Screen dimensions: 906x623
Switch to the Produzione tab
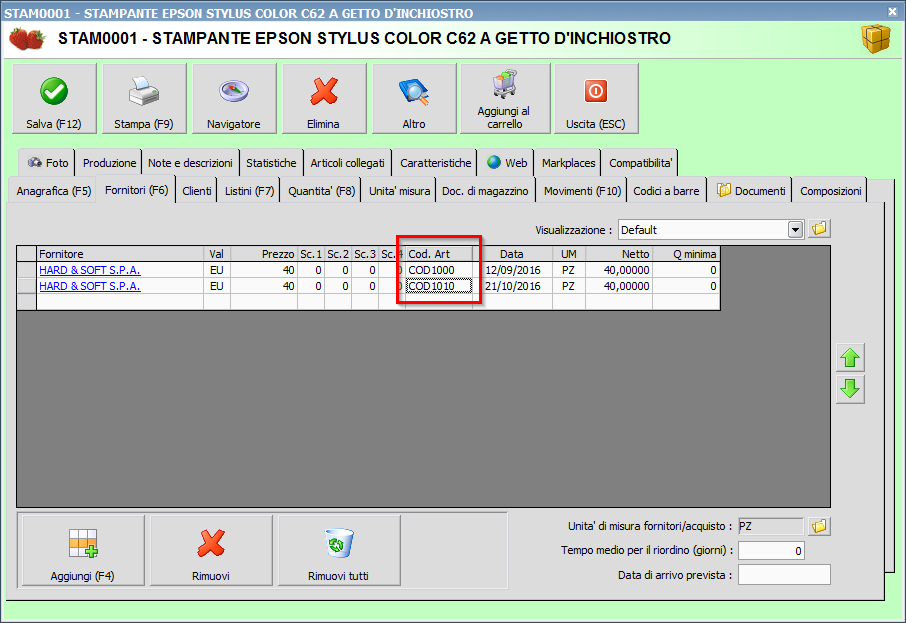point(109,163)
